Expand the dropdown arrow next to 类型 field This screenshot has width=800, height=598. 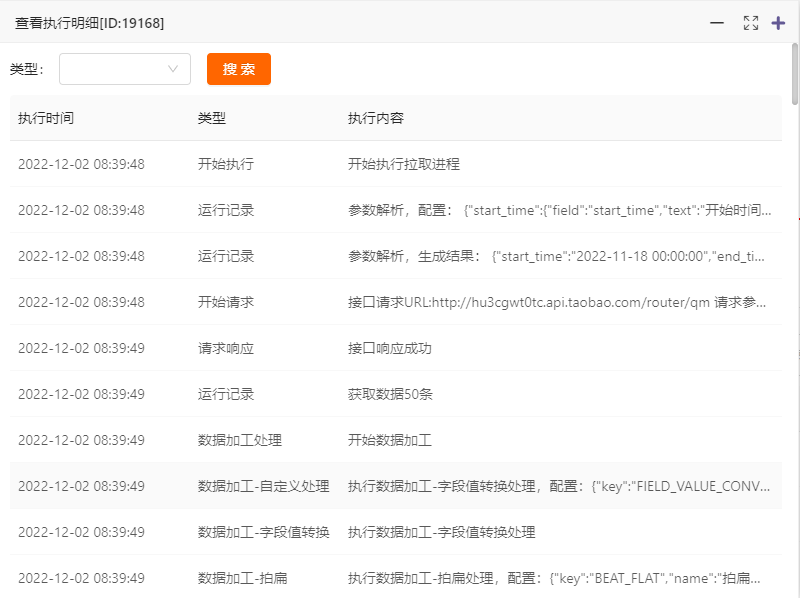click(170, 69)
